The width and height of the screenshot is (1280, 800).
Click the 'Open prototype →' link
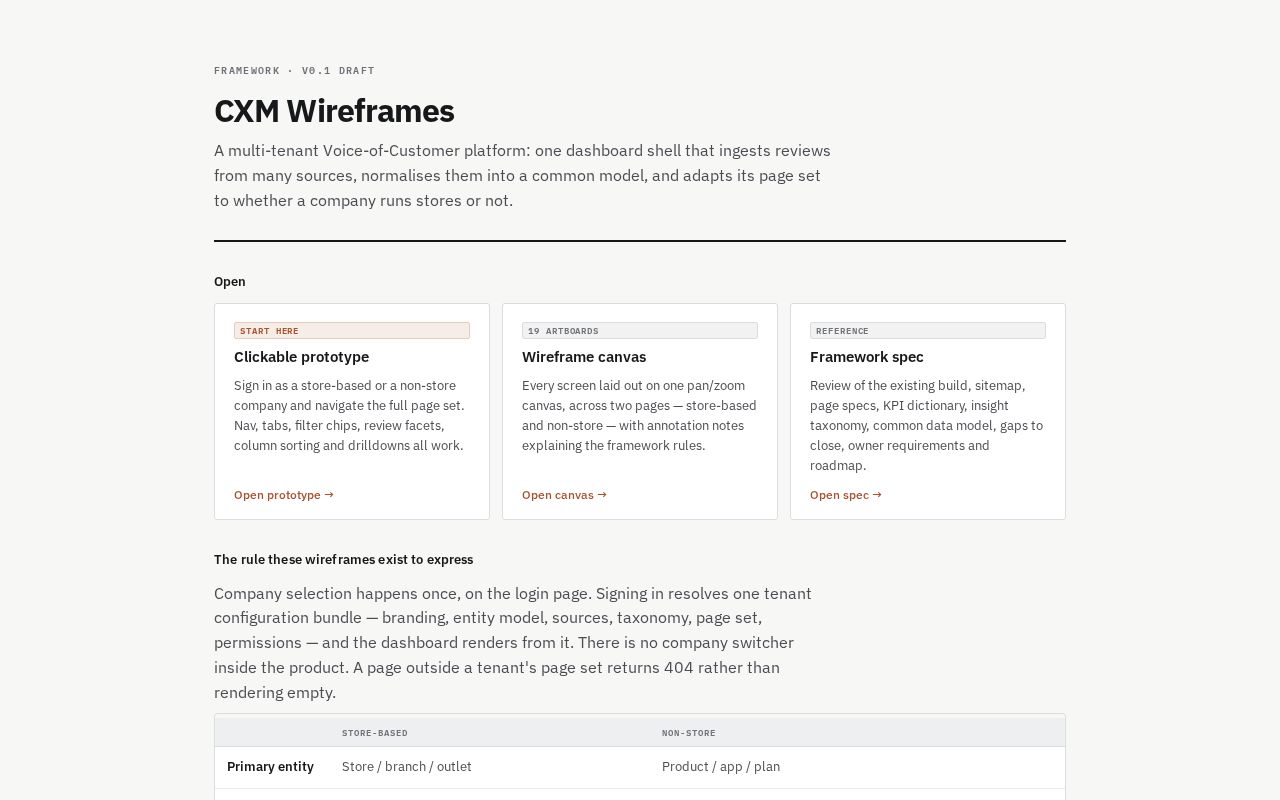(284, 495)
